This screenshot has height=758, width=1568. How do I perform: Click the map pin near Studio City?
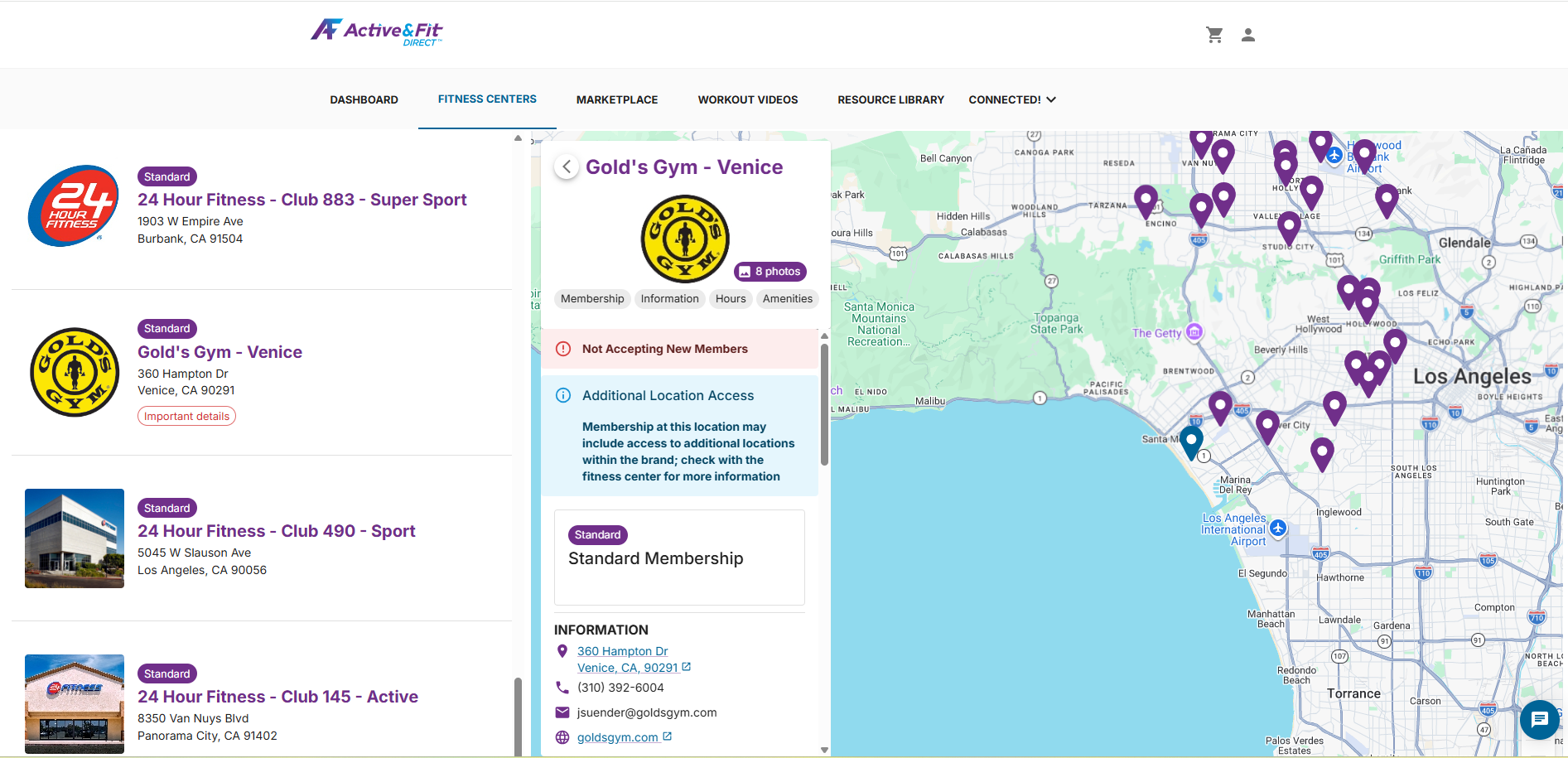tap(1289, 229)
